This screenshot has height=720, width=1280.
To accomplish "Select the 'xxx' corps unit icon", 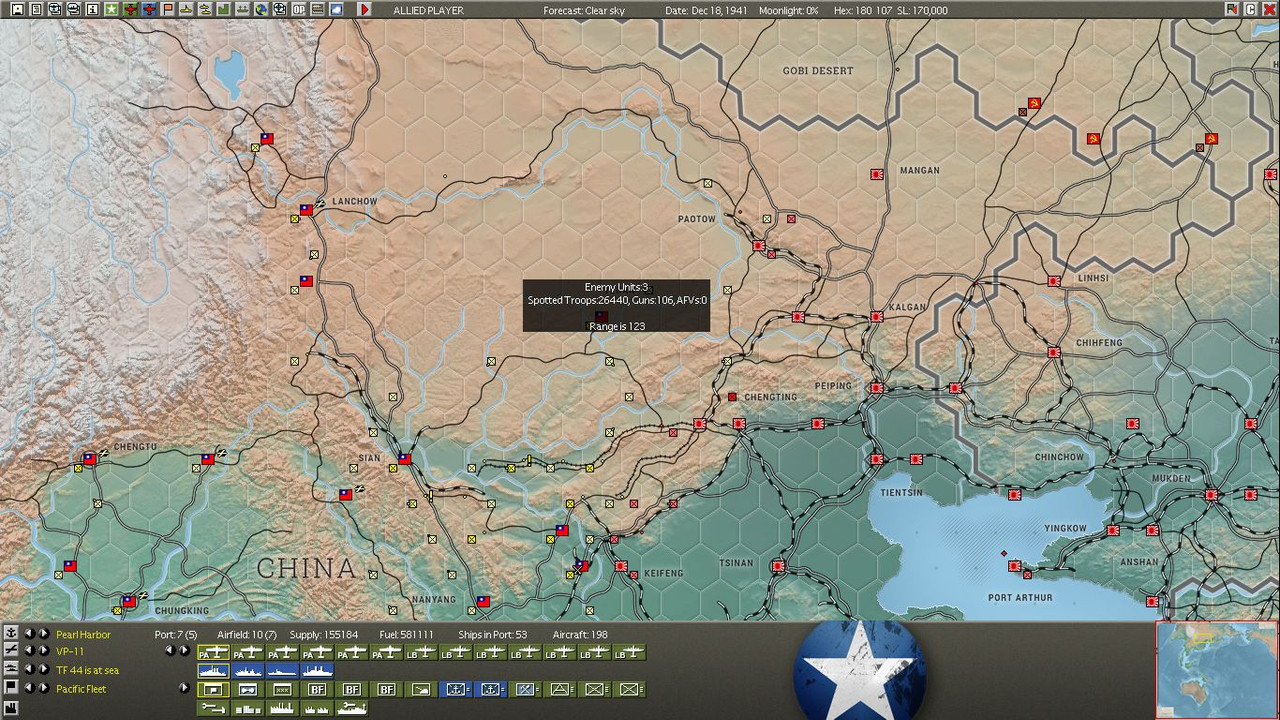I will [x=282, y=689].
